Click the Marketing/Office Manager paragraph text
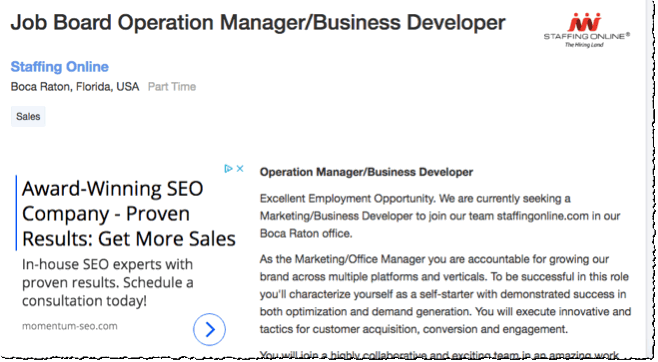The height and width of the screenshot is (362, 658). click(x=445, y=294)
